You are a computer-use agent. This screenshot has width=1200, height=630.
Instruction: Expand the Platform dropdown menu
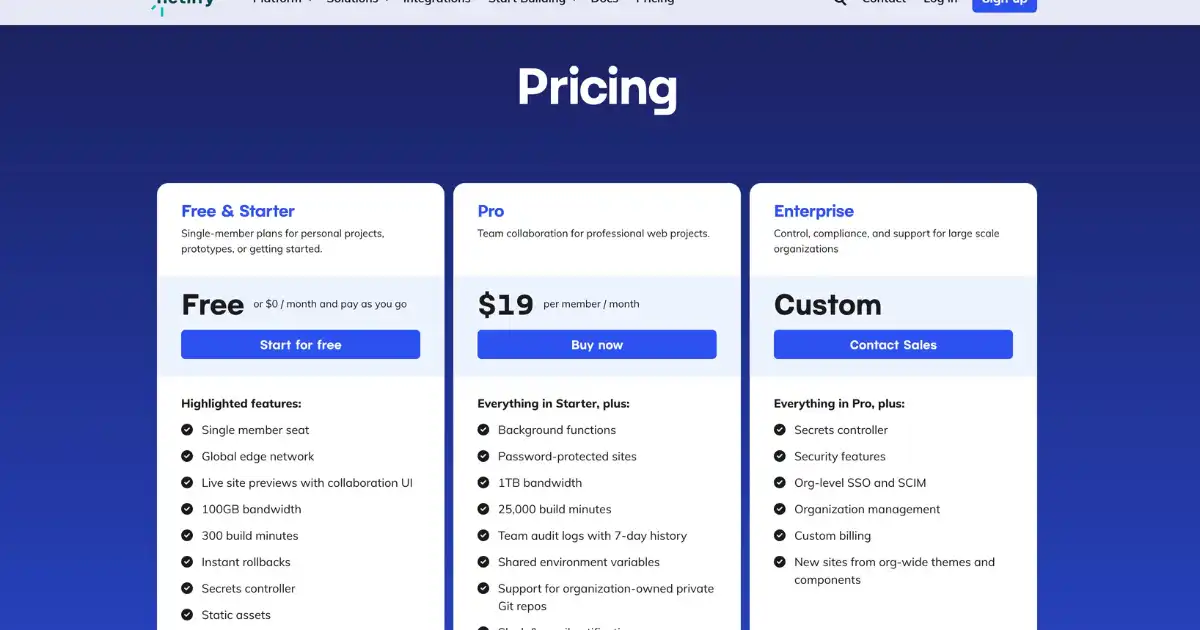(283, 2)
